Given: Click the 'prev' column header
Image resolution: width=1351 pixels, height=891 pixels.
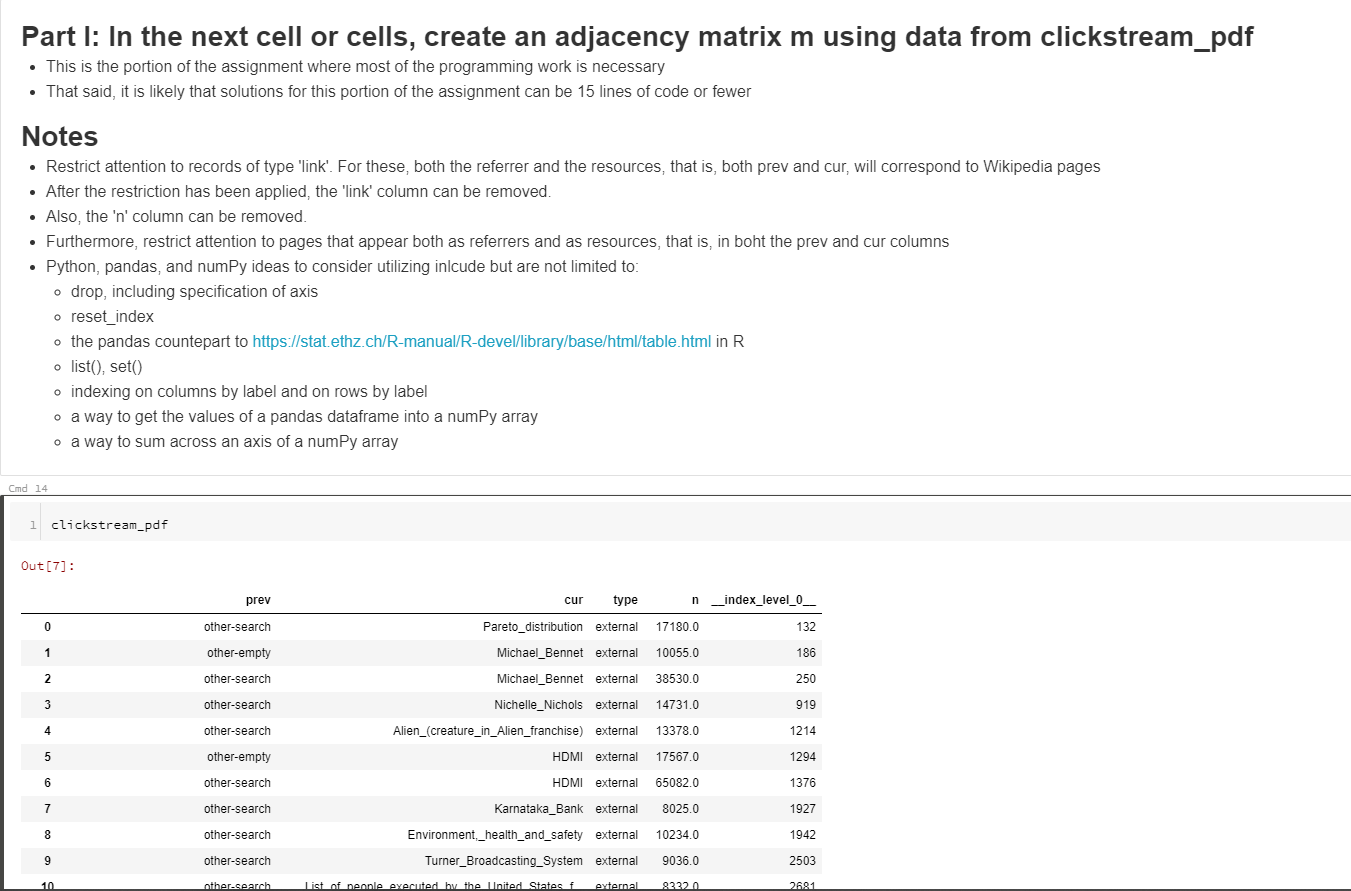Looking at the screenshot, I should click(x=258, y=600).
